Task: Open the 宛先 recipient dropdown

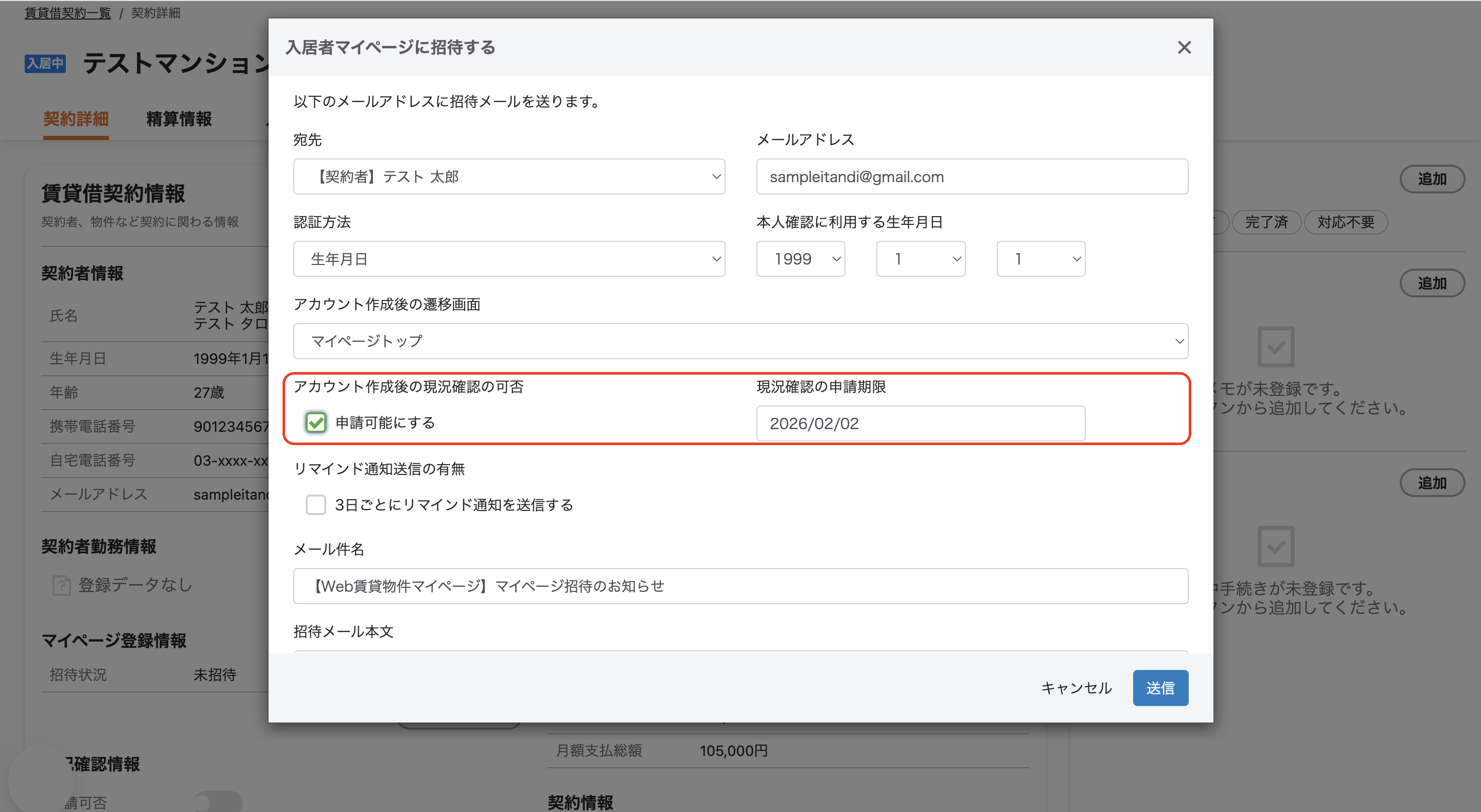Action: (509, 176)
